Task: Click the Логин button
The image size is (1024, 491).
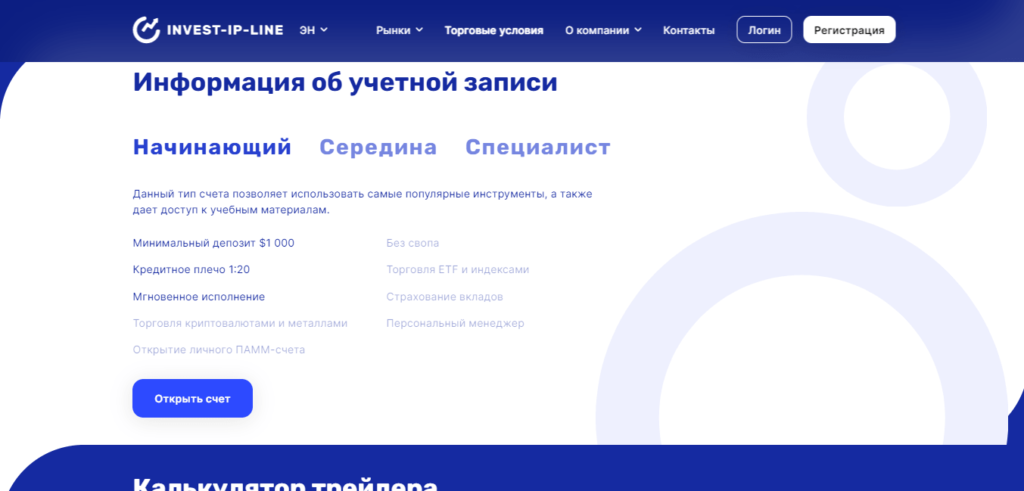Action: click(x=764, y=30)
